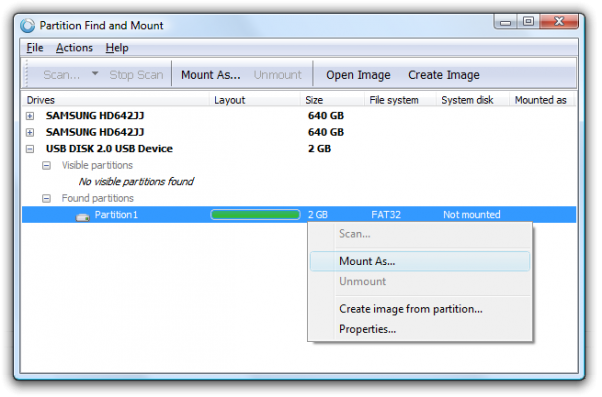602x397 pixels.
Task: Open the Actions menu
Action: click(74, 48)
